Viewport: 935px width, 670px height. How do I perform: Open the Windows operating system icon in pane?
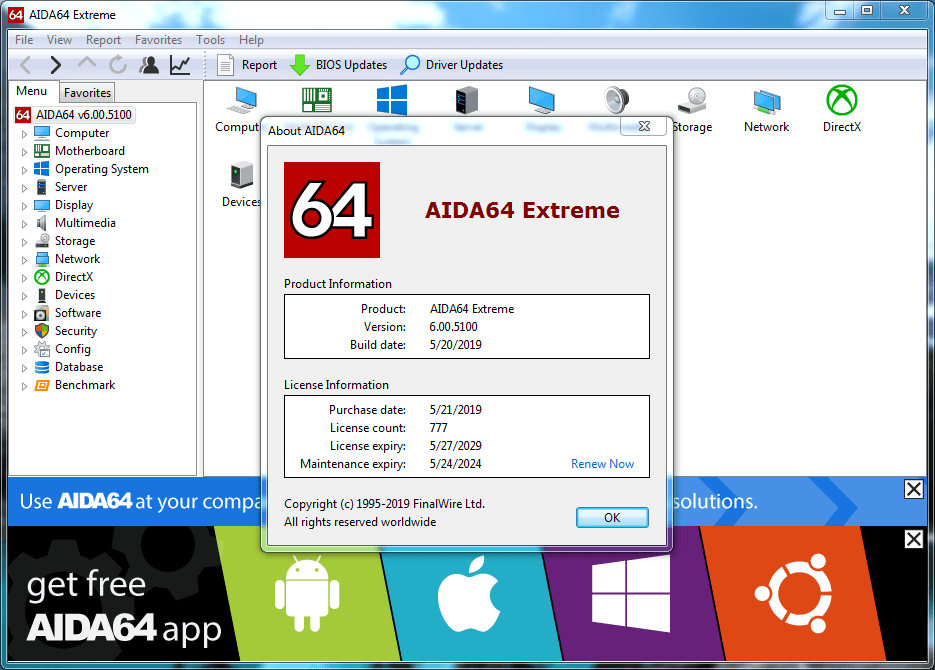tap(392, 100)
